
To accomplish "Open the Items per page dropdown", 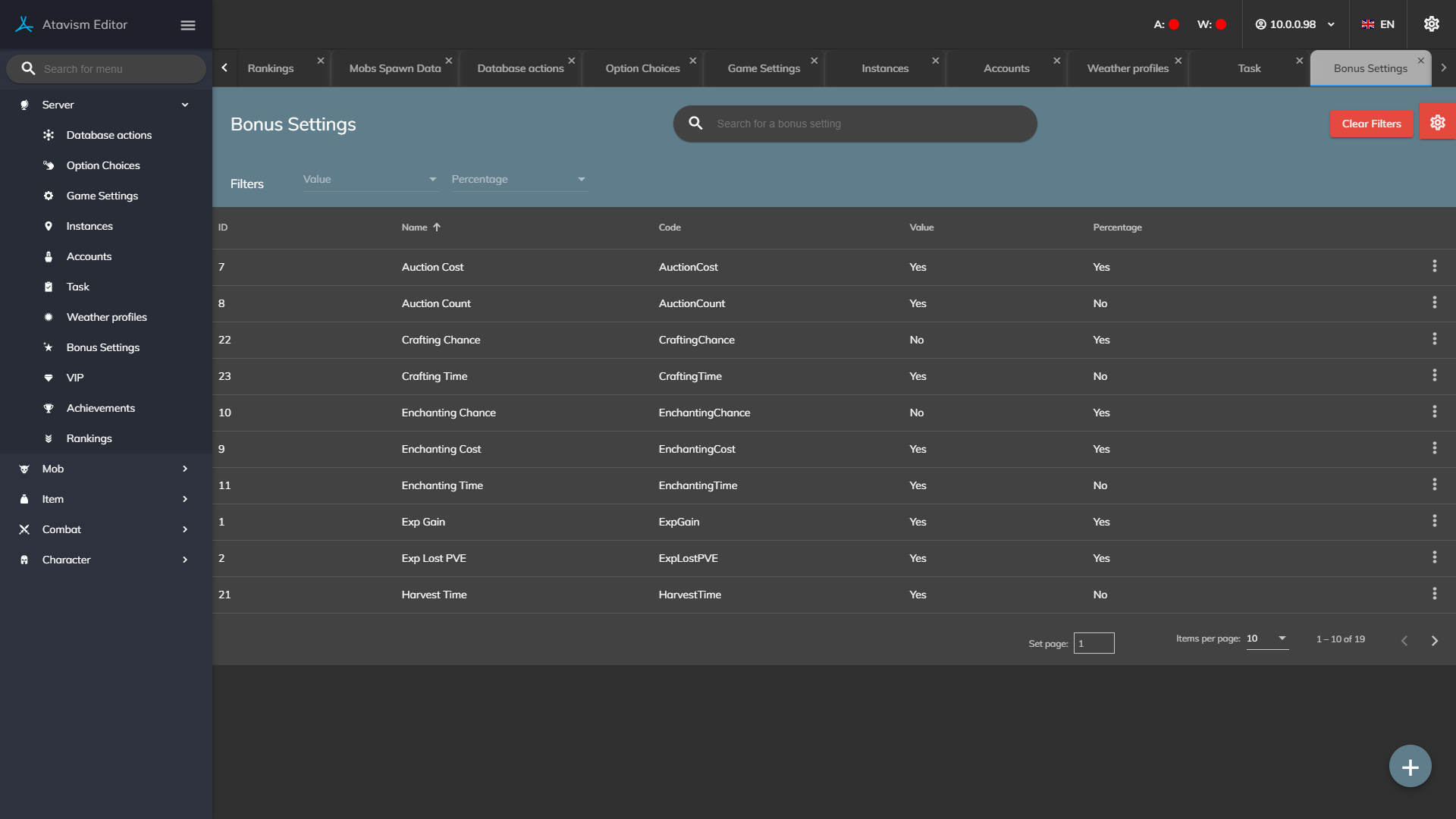I will coord(1267,639).
